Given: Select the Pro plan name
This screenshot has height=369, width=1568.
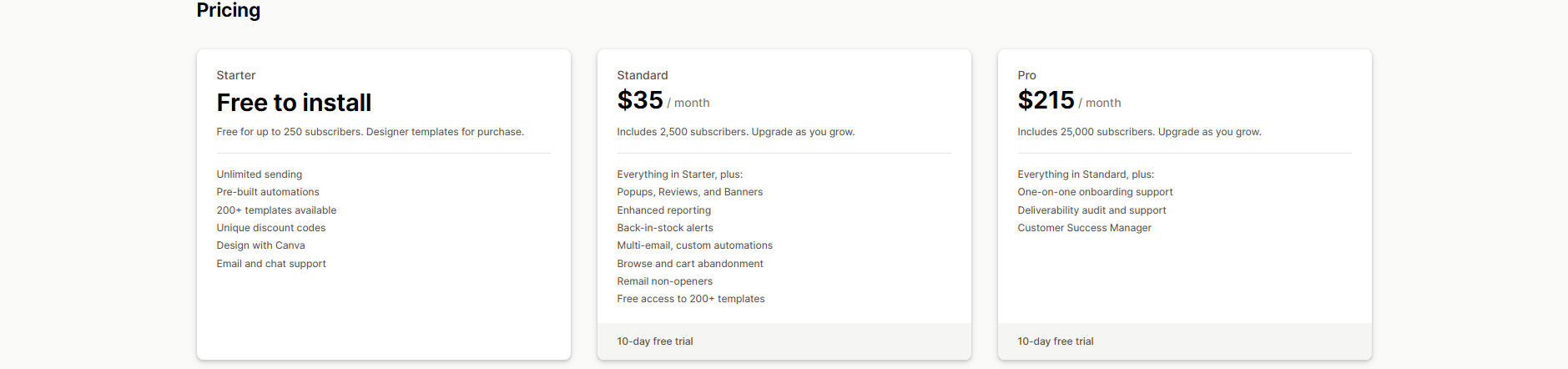Looking at the screenshot, I should coord(1026,75).
